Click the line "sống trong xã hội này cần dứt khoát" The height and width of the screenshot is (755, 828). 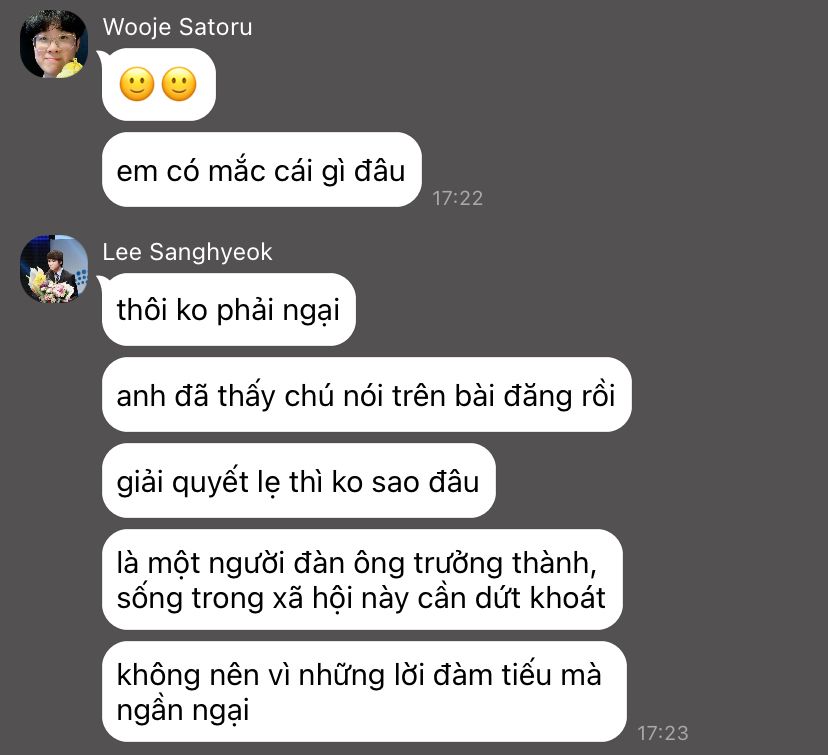361,598
